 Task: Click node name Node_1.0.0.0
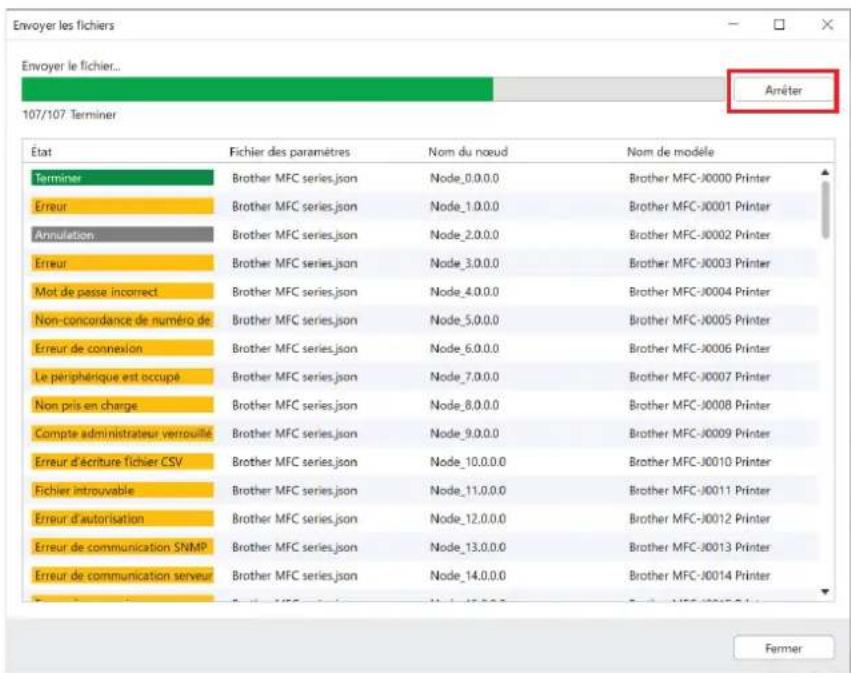[465, 206]
